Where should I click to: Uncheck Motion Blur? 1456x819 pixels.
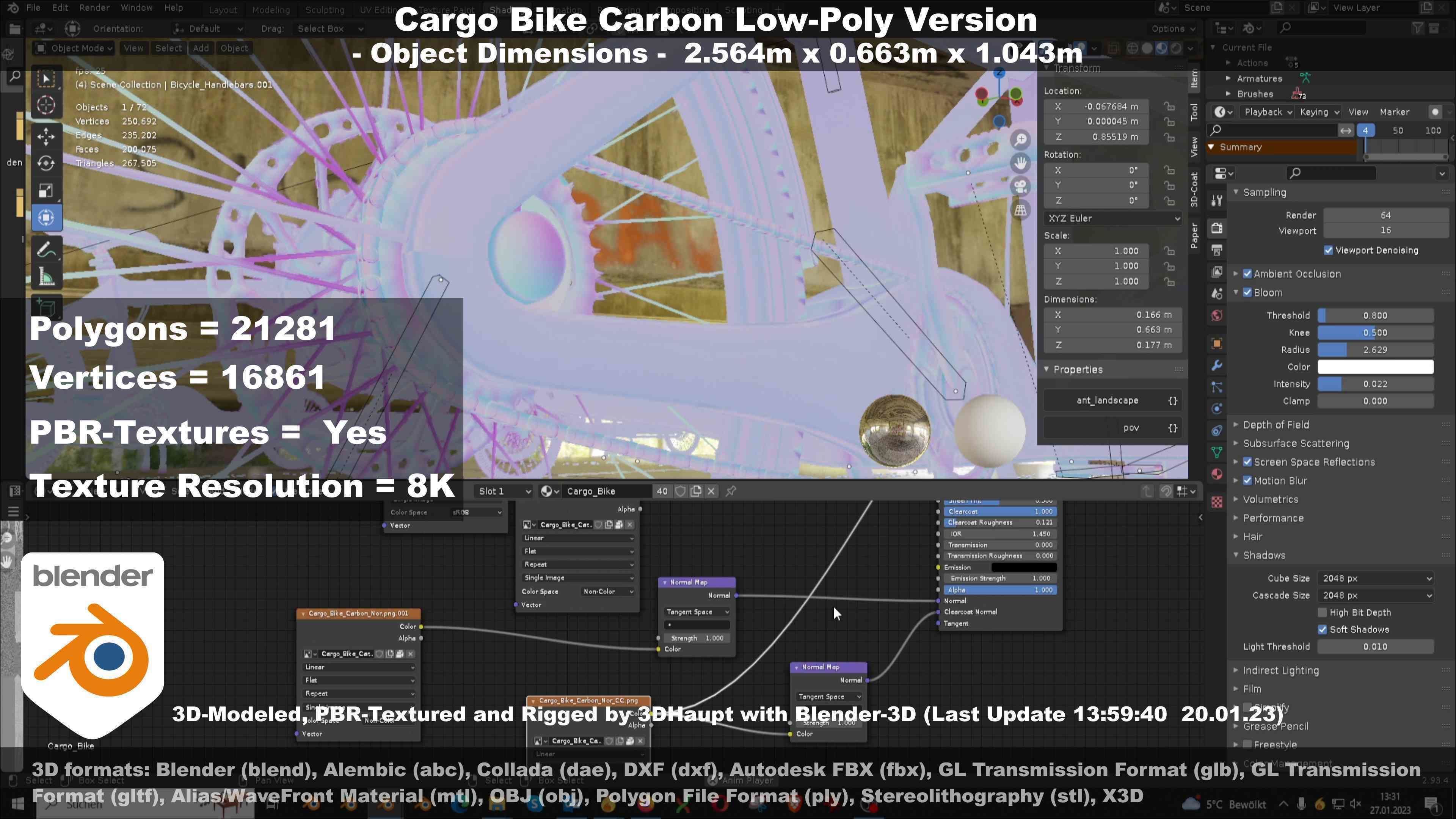click(1247, 481)
